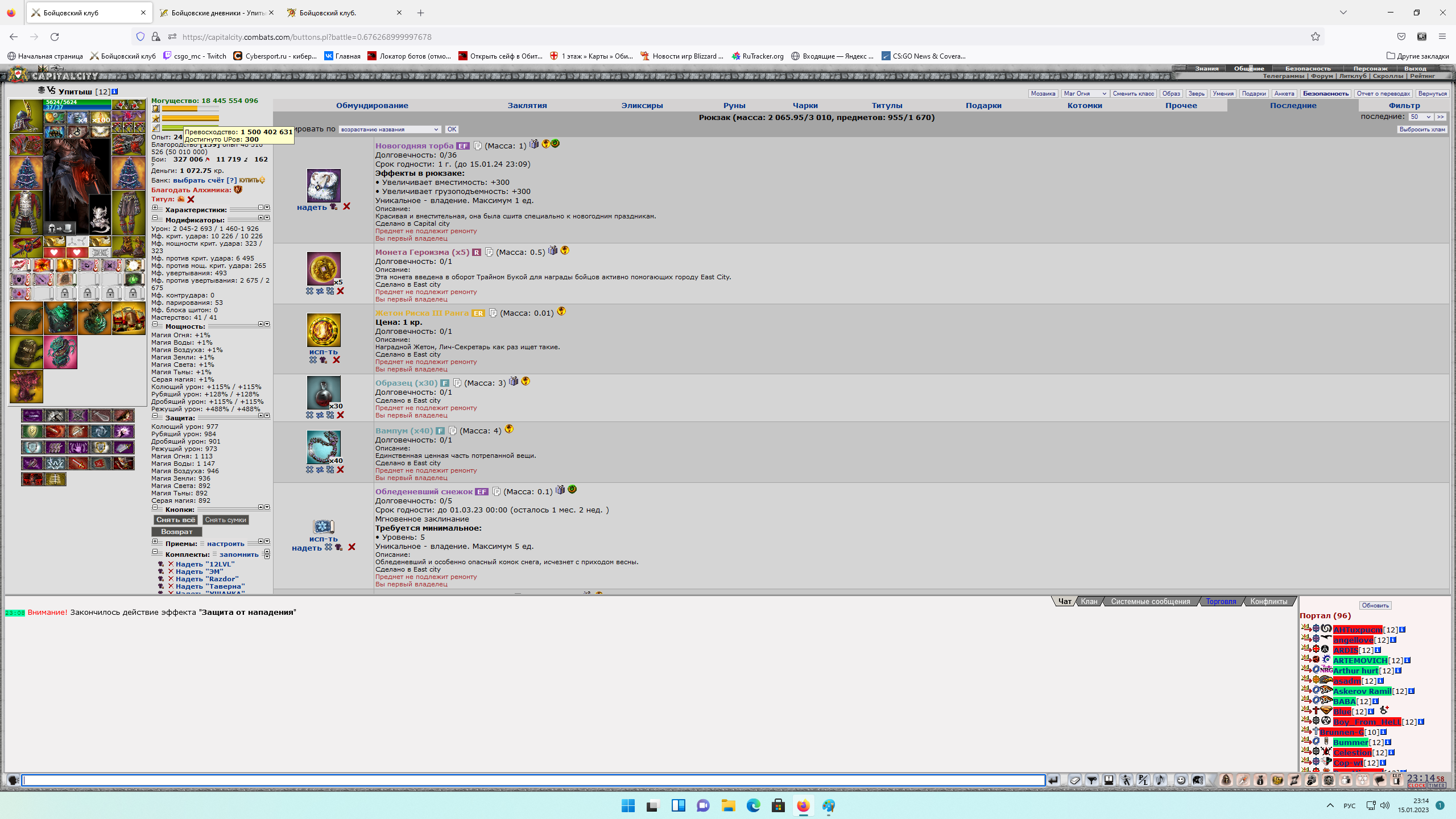Collapse the Комплекты section minus box
Screen dimensions: 1456x819
click(x=155, y=552)
